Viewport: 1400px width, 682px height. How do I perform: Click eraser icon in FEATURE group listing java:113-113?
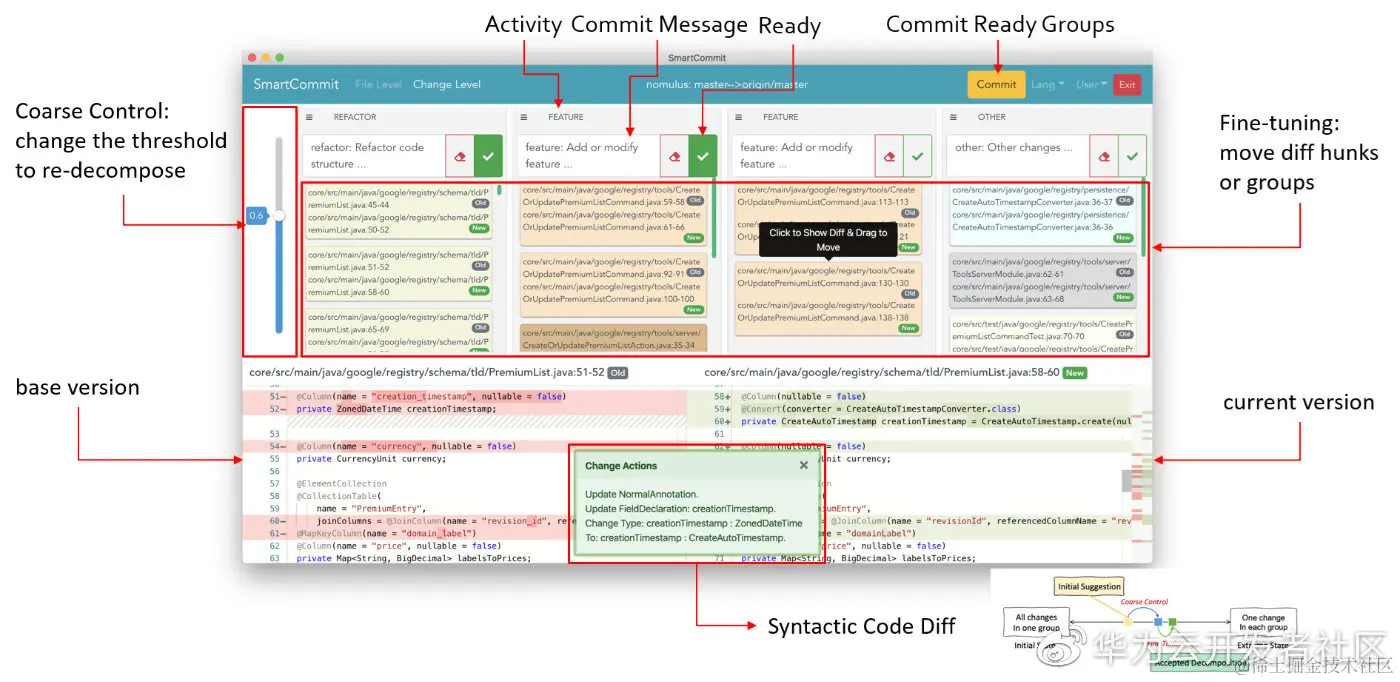pos(889,156)
